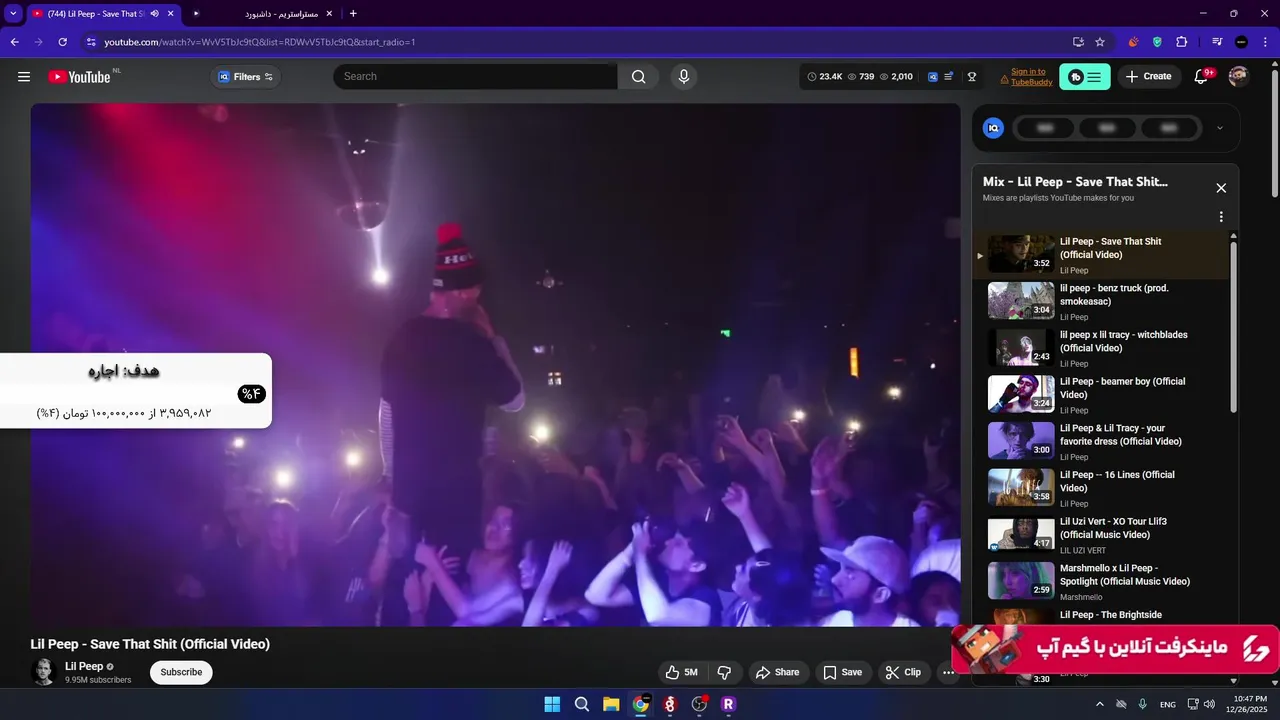Open Lil Peep channel avatar
The height and width of the screenshot is (720, 1280).
(x=43, y=672)
